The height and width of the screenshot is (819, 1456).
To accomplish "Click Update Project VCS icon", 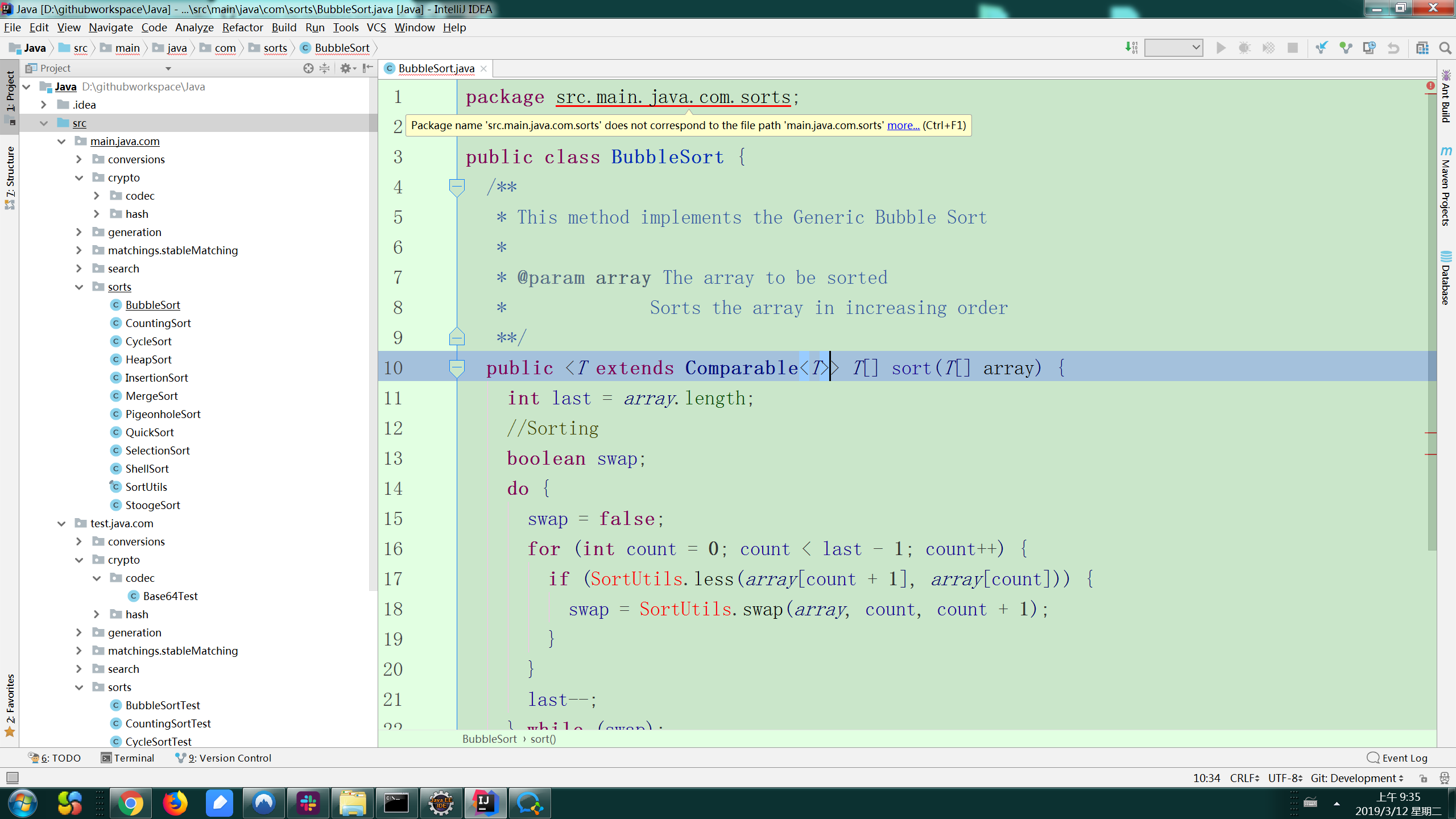I will click(1322, 48).
